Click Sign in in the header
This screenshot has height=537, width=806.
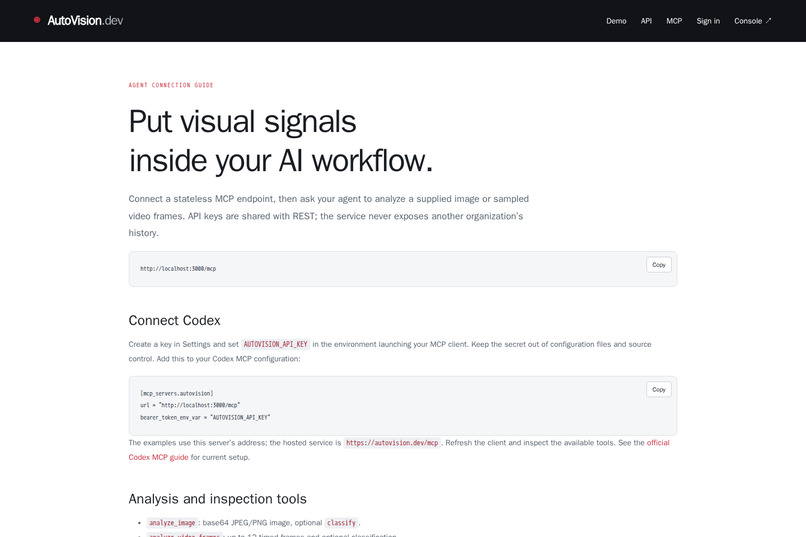coord(708,21)
